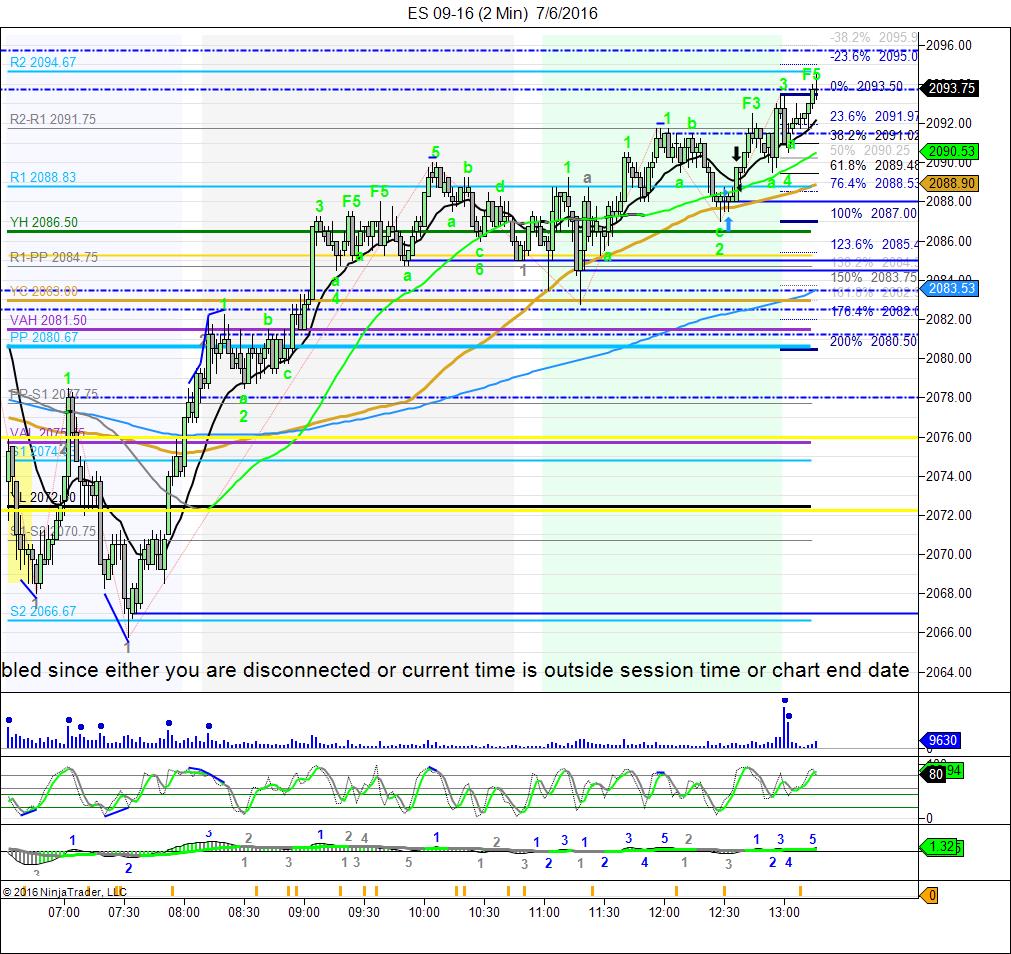Click the 100% 2087.00 Fibonacci label
The image size is (1011, 954).
click(874, 213)
